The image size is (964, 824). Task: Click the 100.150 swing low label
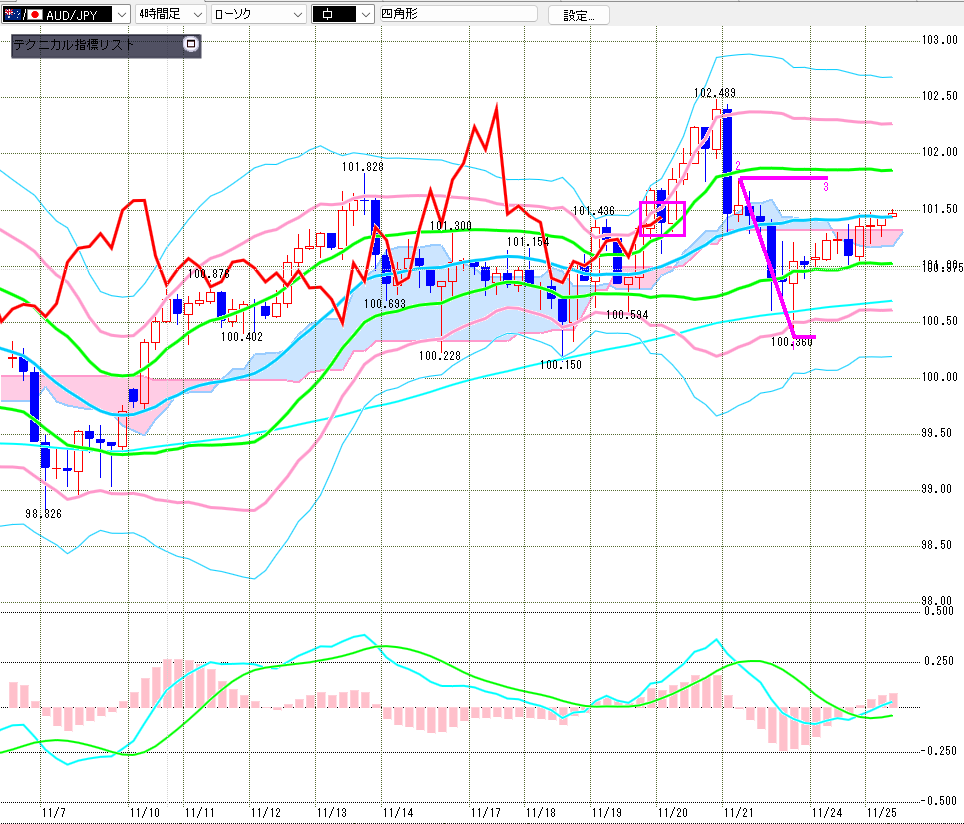pos(560,365)
